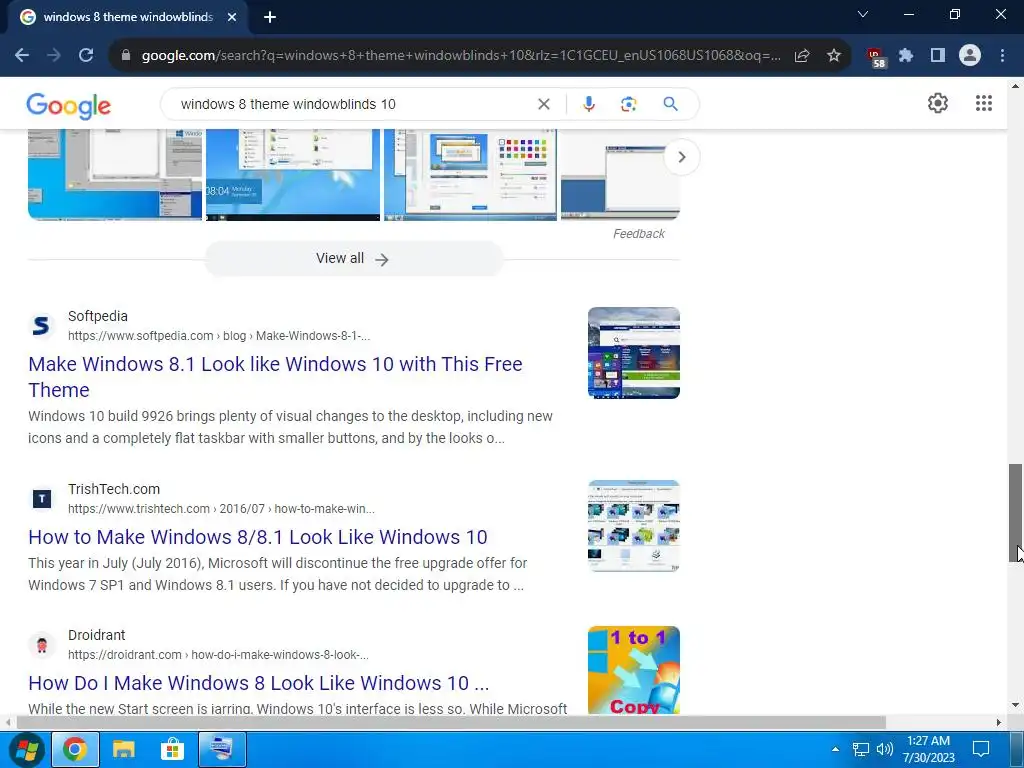The width and height of the screenshot is (1024, 768).
Task: Open the notification center icon
Action: pyautogui.click(x=981, y=749)
